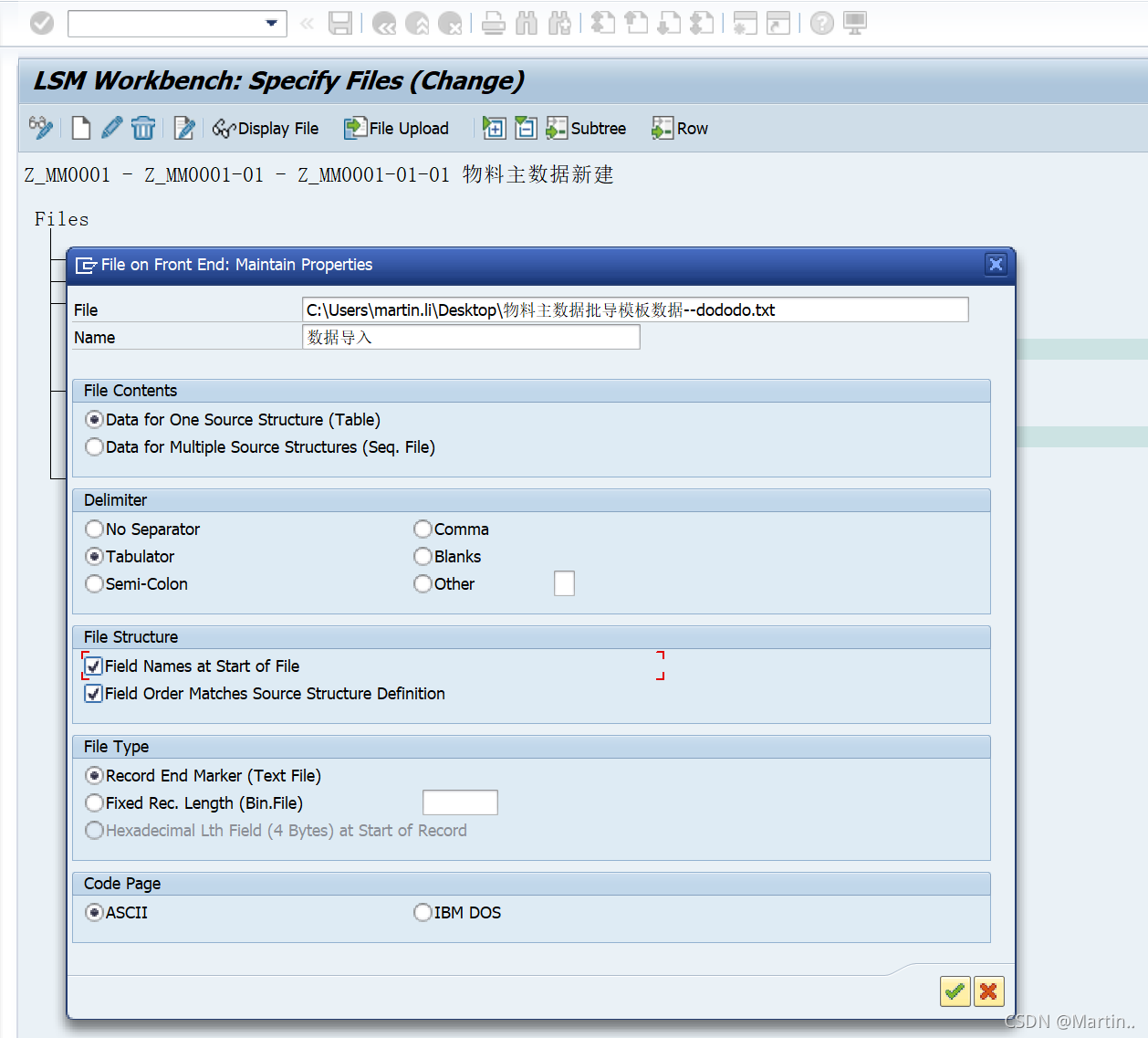Screen dimensions: 1148x1038
Task: Click the Collapse subtree icon
Action: click(526, 128)
